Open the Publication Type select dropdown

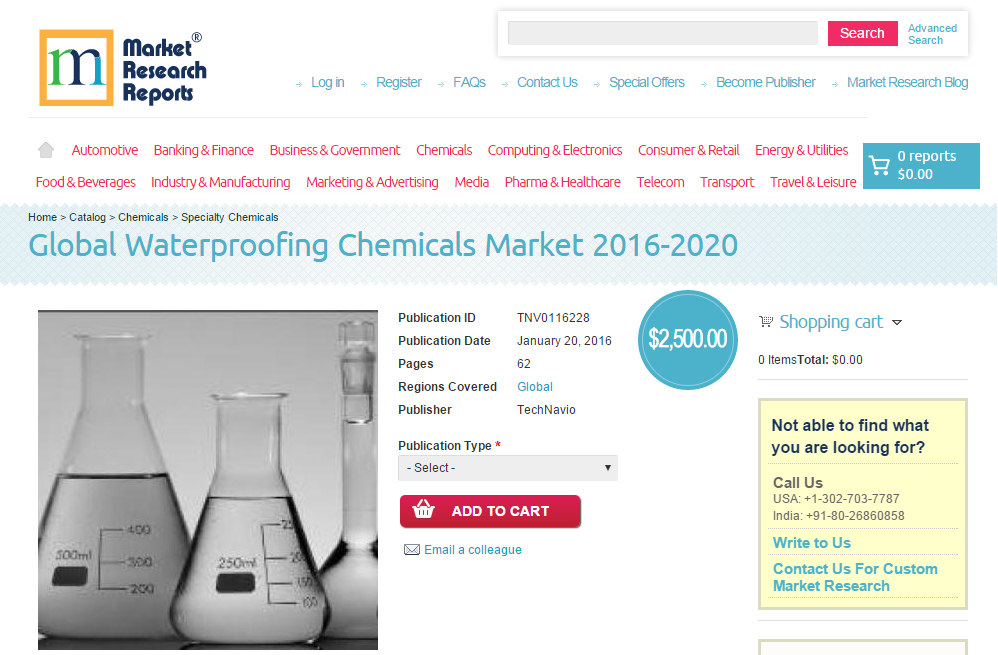pos(507,467)
